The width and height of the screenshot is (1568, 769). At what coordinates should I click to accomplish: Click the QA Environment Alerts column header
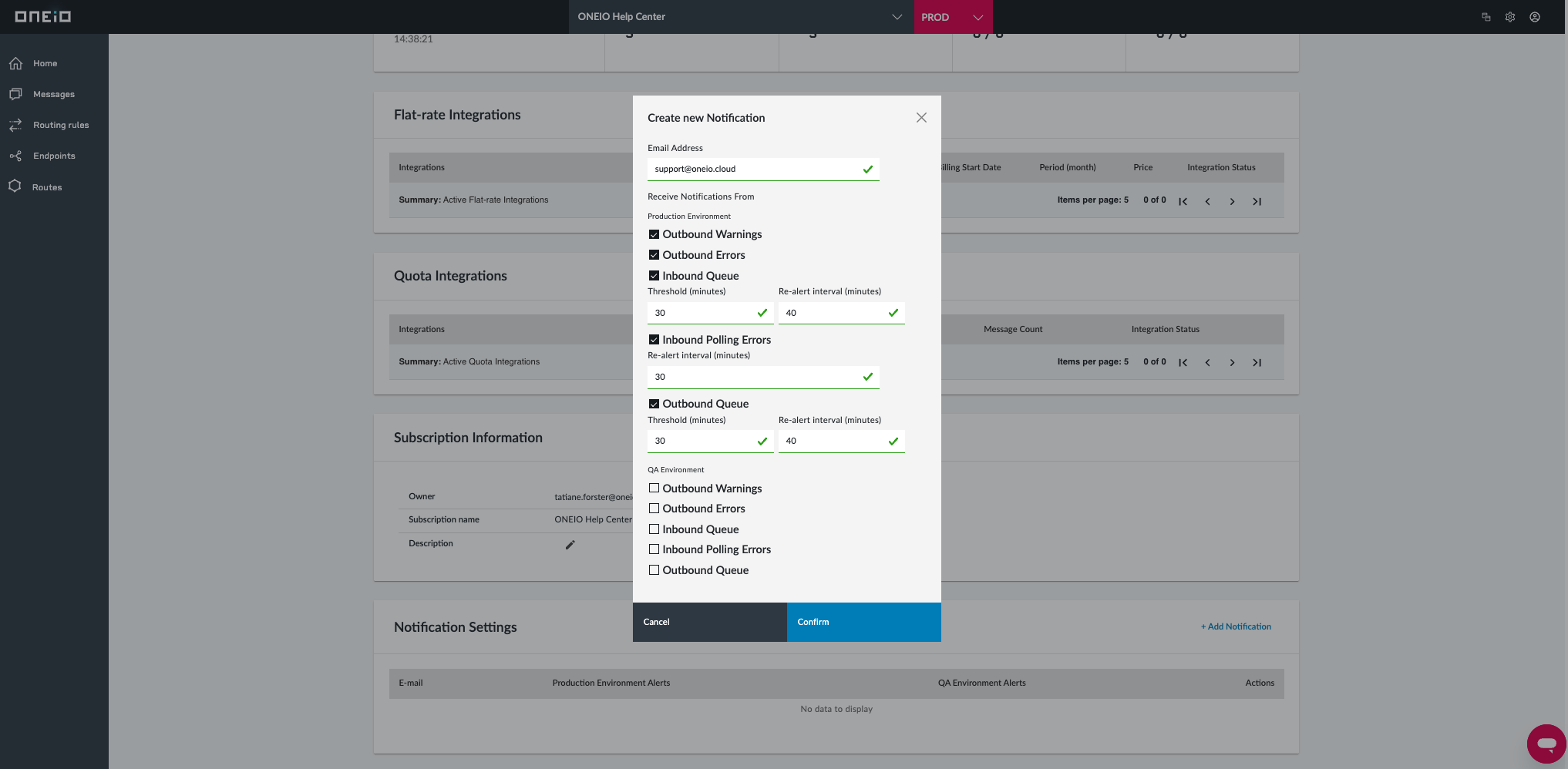(x=981, y=683)
